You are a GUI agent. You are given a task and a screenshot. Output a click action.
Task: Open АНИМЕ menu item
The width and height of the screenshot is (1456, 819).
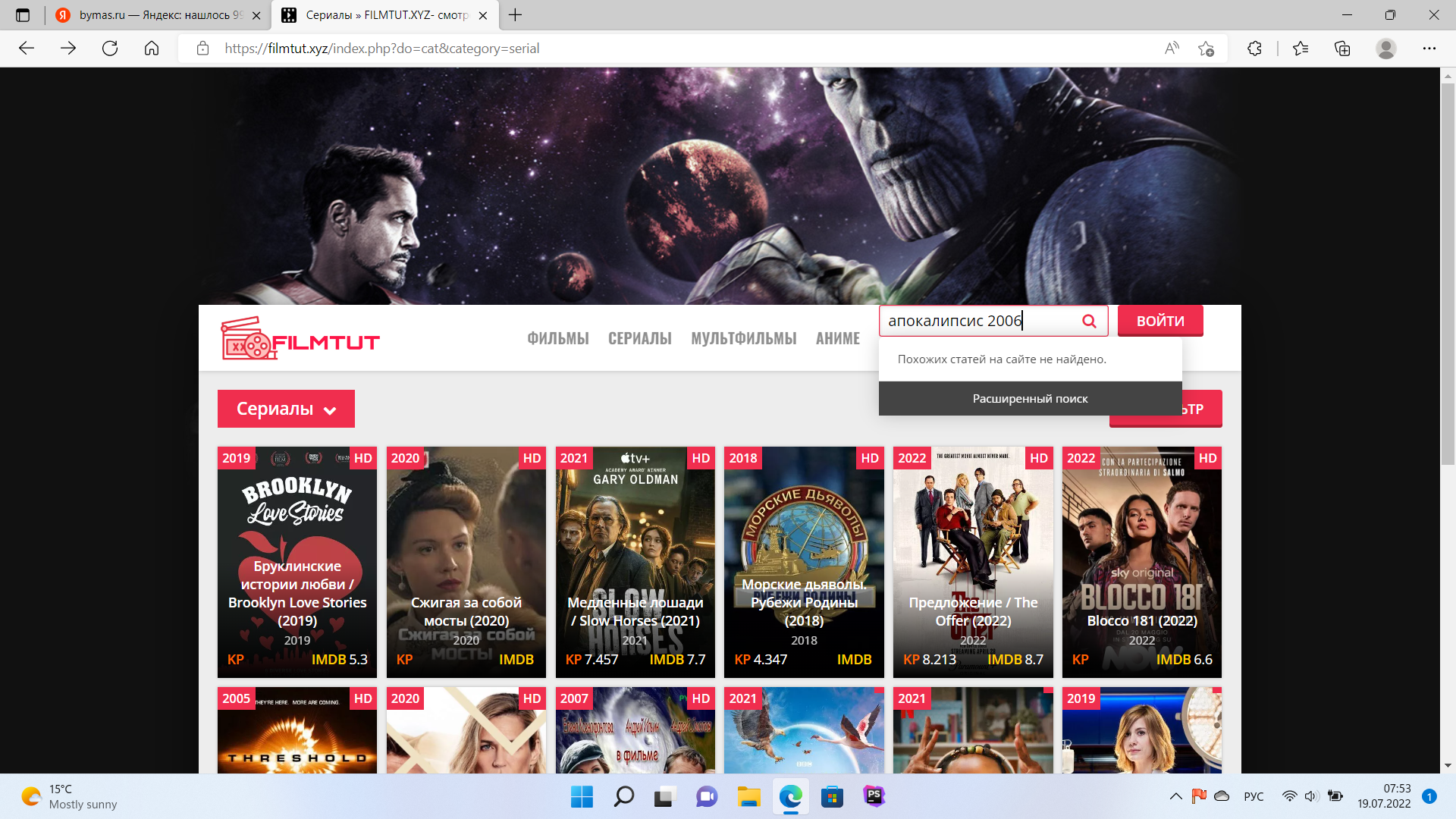pyautogui.click(x=837, y=339)
